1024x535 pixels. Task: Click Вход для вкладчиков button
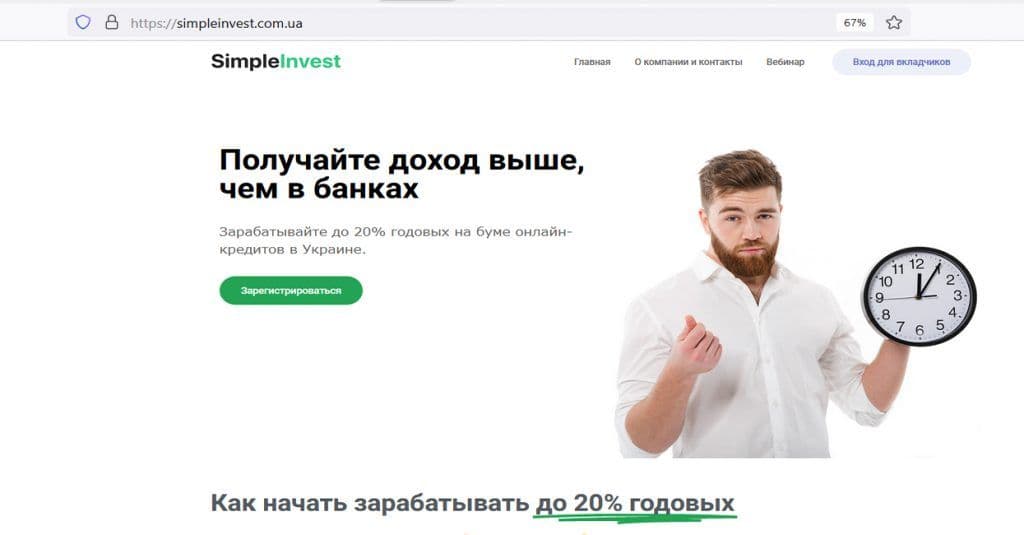click(901, 62)
